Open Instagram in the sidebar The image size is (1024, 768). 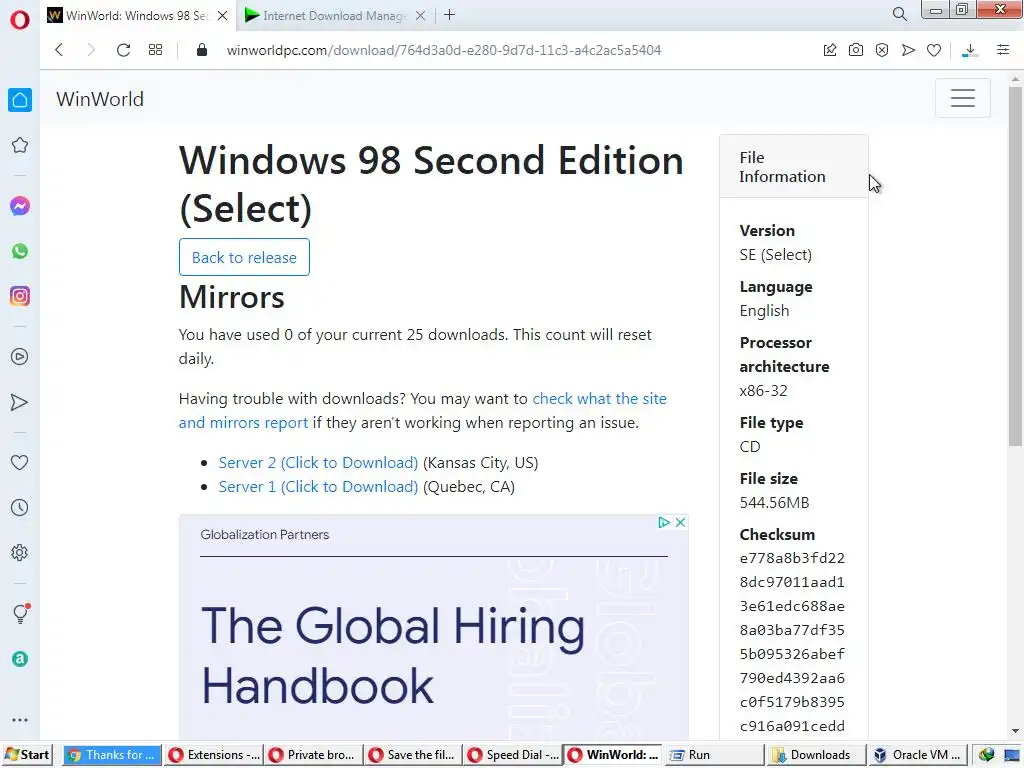click(x=20, y=296)
